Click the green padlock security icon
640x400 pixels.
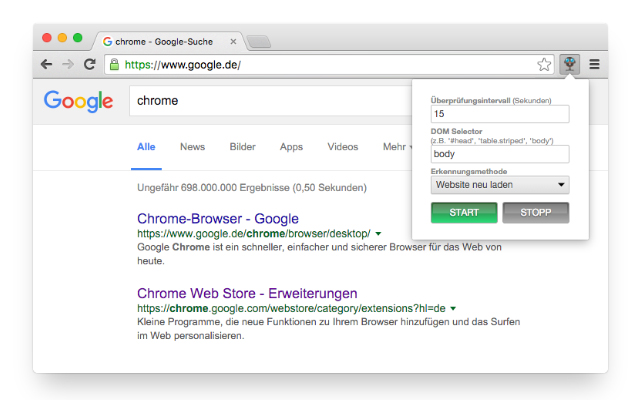click(x=115, y=64)
